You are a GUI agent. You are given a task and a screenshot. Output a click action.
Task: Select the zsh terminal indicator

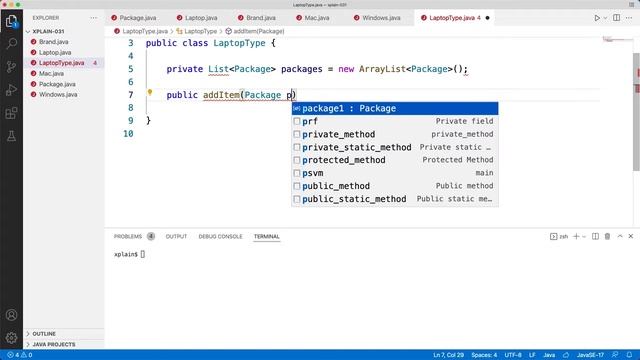pyautogui.click(x=559, y=236)
